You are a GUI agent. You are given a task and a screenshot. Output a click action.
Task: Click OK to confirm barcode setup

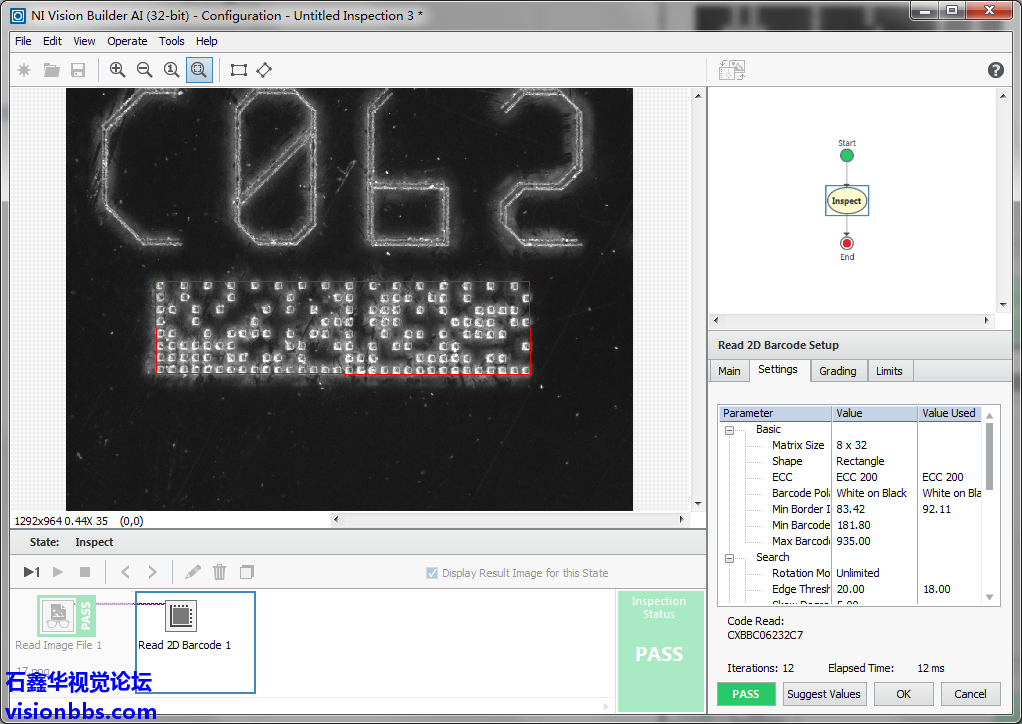tap(903, 694)
